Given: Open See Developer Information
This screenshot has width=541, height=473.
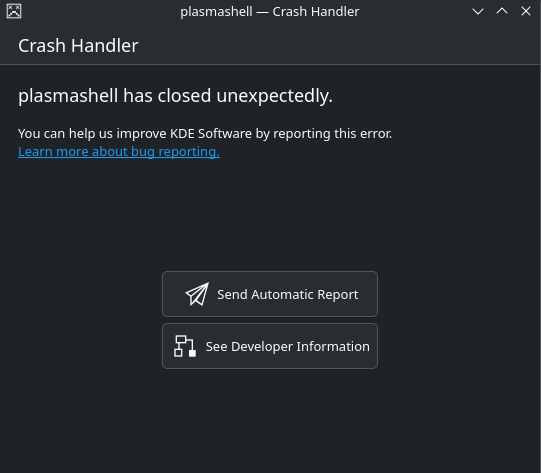Looking at the screenshot, I should [270, 346].
